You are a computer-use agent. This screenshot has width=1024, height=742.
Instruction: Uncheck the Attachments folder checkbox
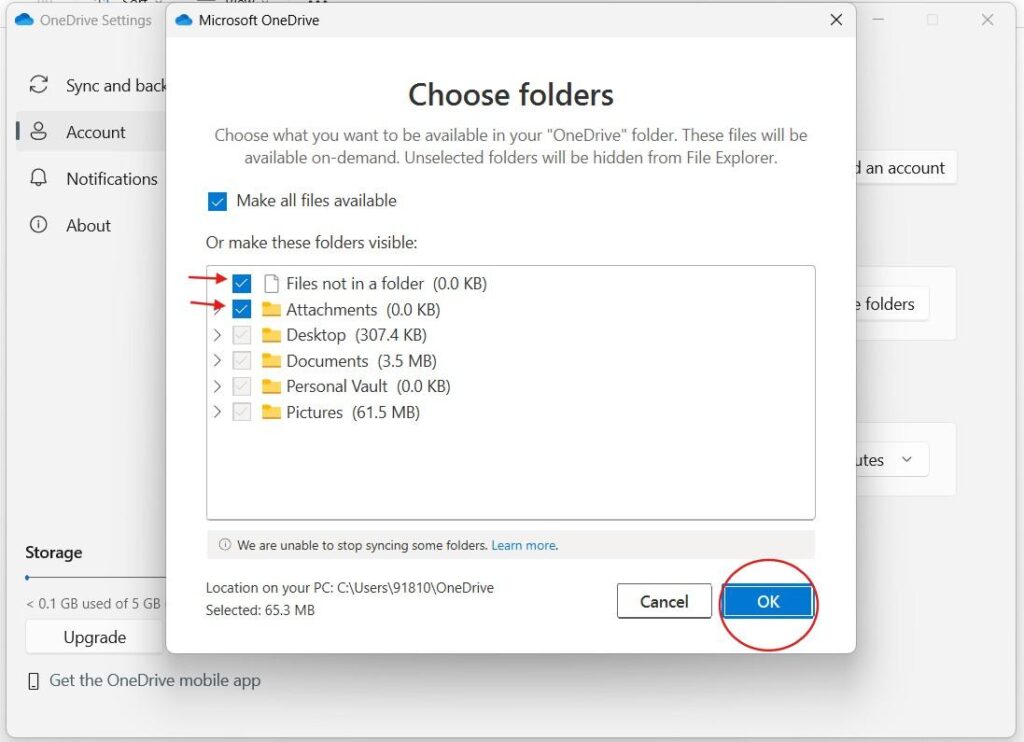point(242,309)
